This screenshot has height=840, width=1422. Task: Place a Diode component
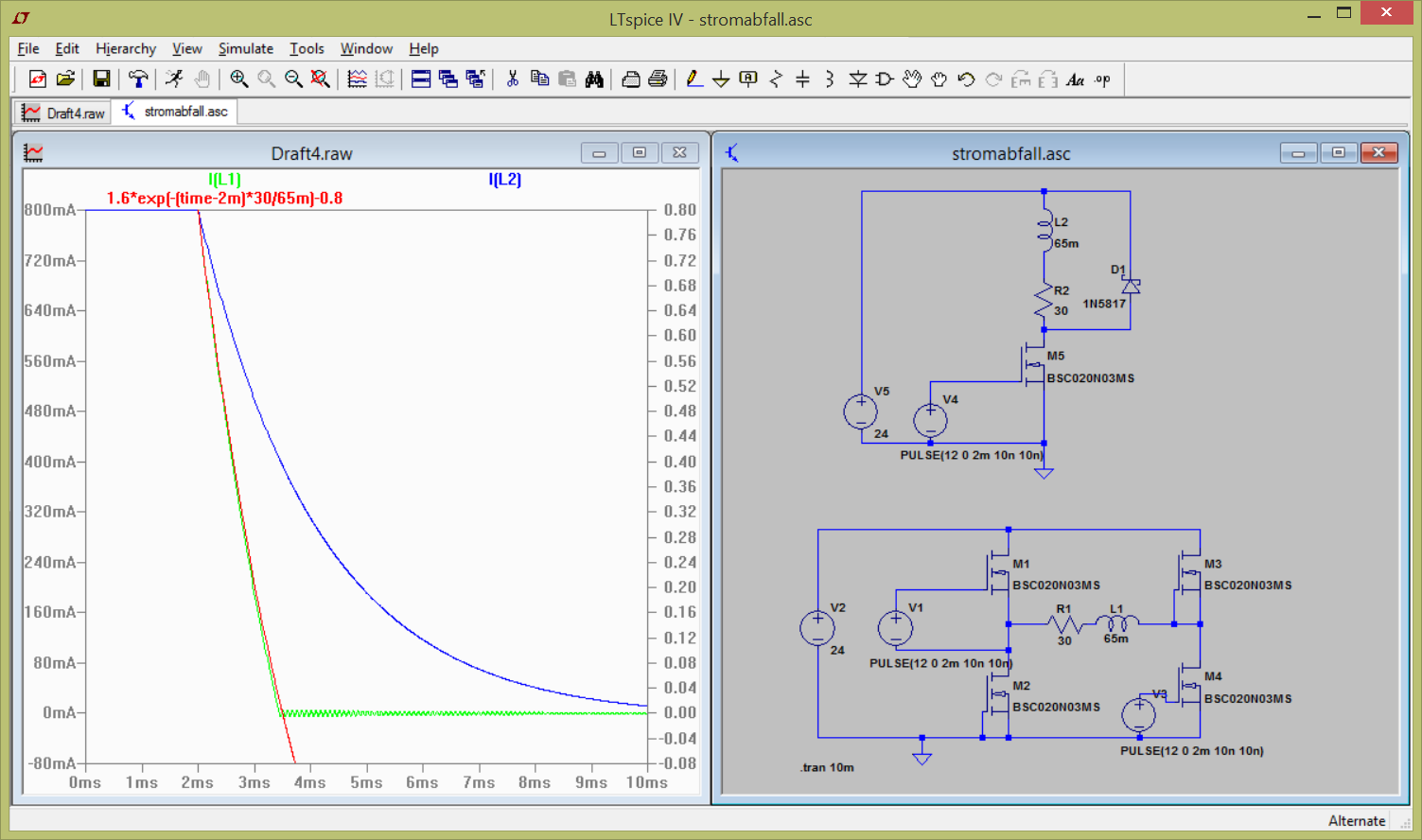pos(857,79)
